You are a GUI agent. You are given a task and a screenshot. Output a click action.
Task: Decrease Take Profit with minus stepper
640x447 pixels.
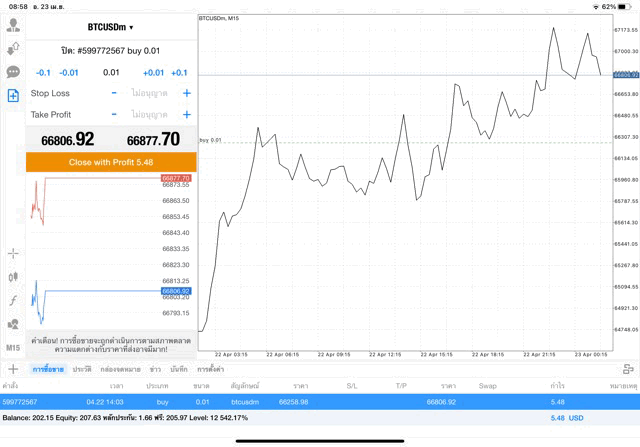pos(114,115)
